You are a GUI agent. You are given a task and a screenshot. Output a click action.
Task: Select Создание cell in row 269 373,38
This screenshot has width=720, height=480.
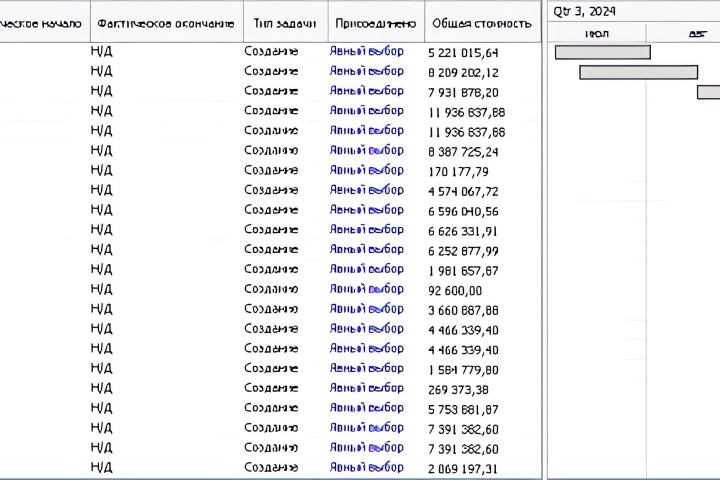tap(271, 388)
